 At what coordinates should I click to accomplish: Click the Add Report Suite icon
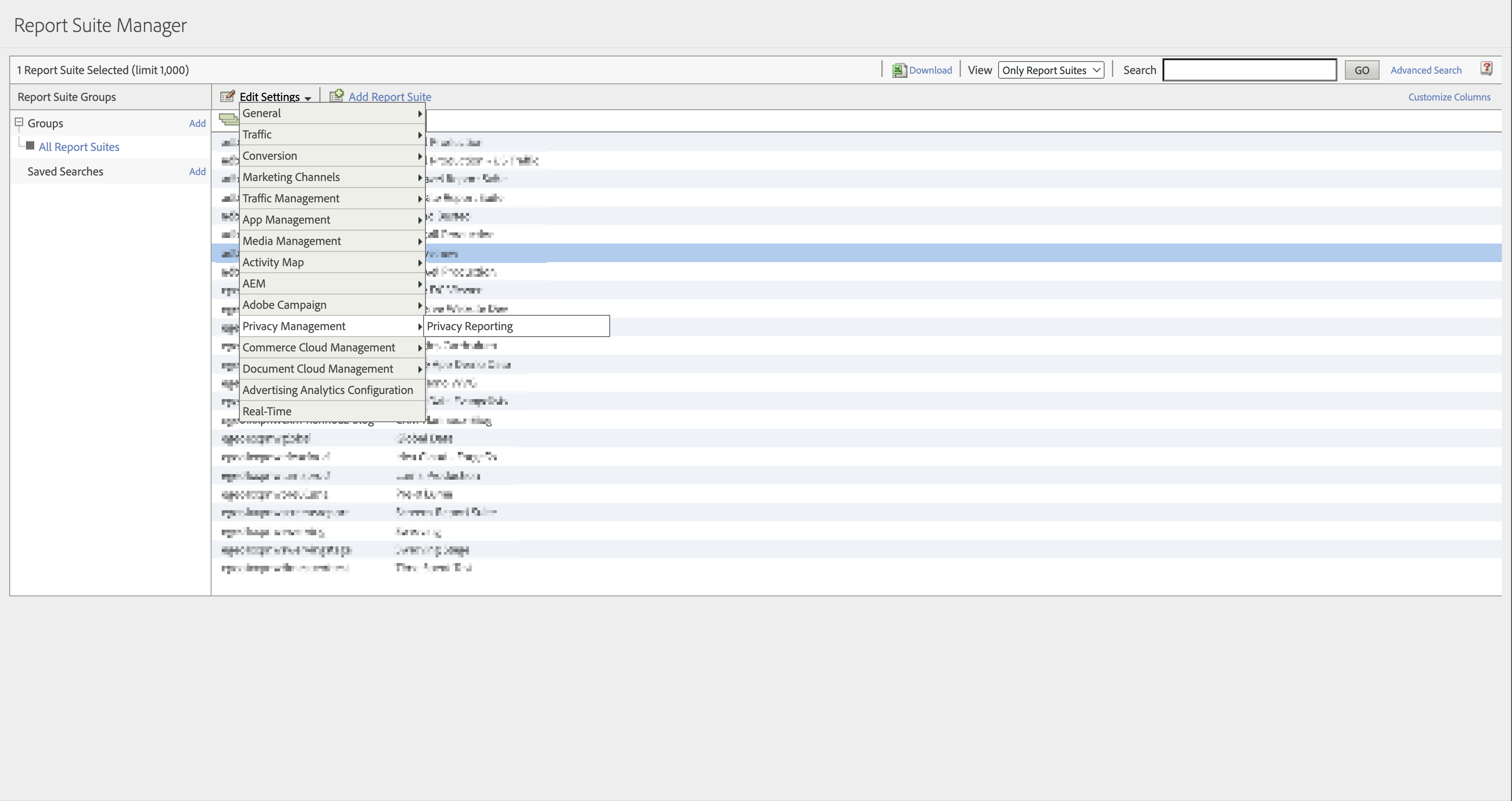click(x=336, y=96)
